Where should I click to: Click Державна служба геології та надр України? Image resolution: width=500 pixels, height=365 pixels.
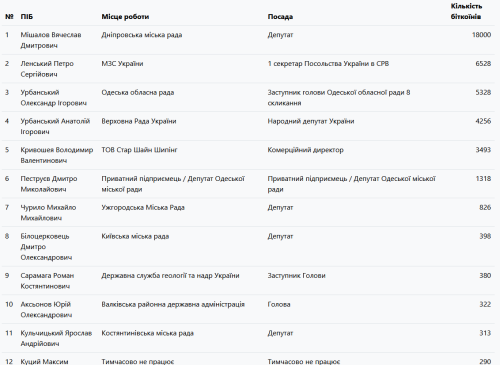(170, 275)
